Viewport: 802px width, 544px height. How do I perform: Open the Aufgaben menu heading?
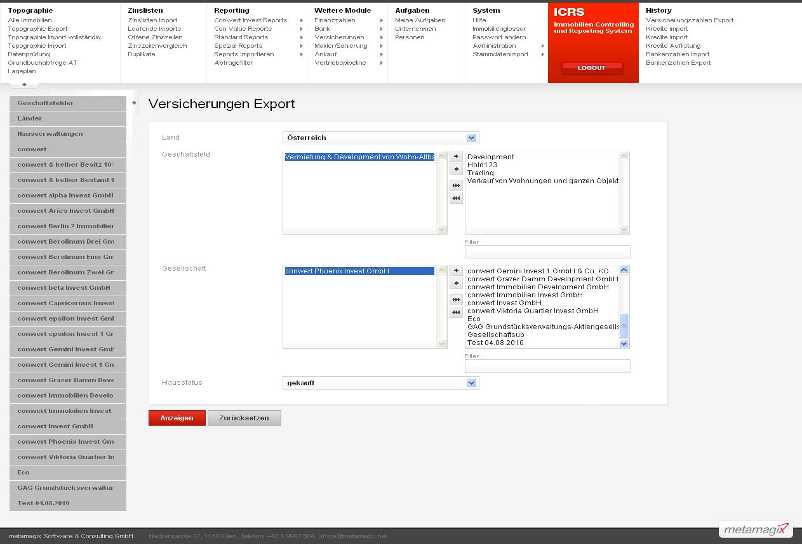coord(412,10)
